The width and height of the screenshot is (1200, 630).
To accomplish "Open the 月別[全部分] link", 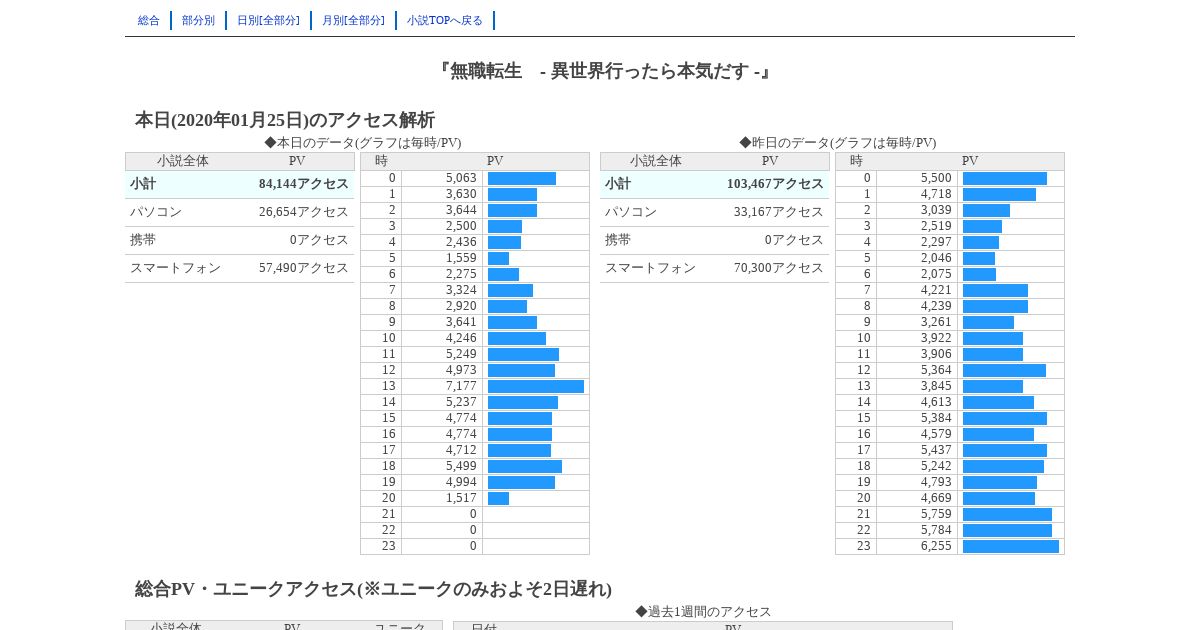I will 353,20.
